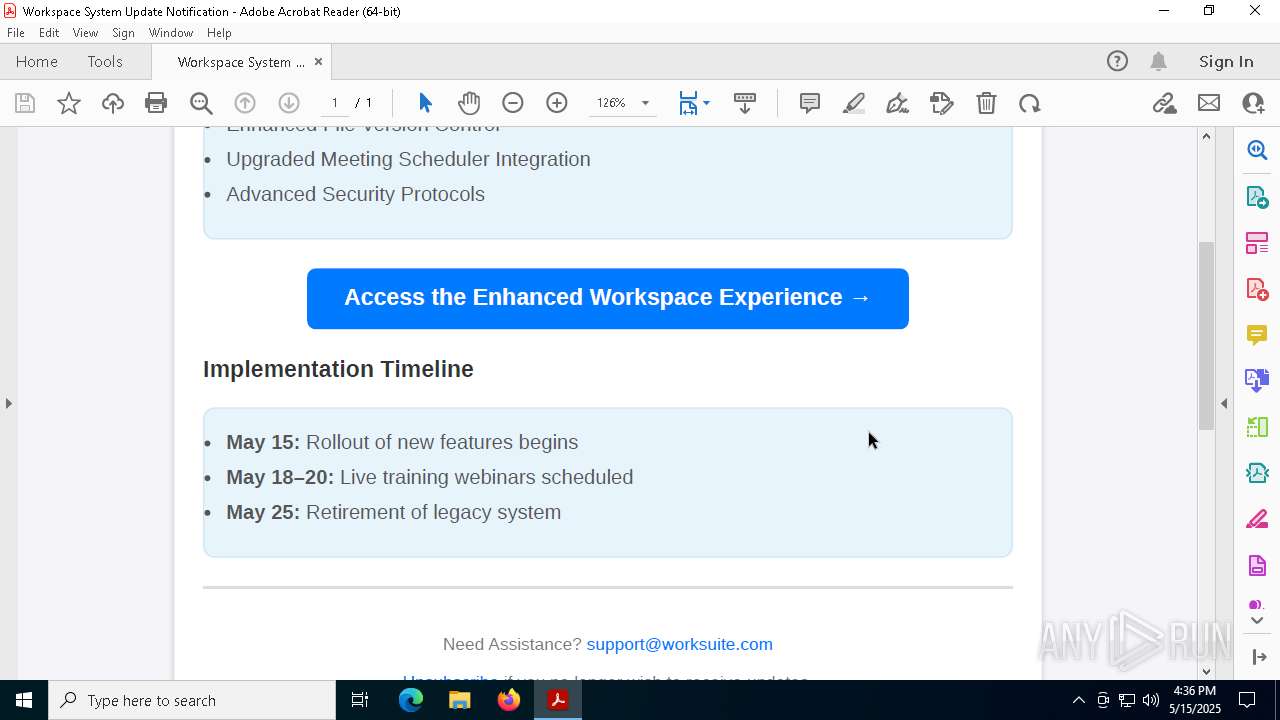Open File Explorer from taskbar

pyautogui.click(x=460, y=700)
